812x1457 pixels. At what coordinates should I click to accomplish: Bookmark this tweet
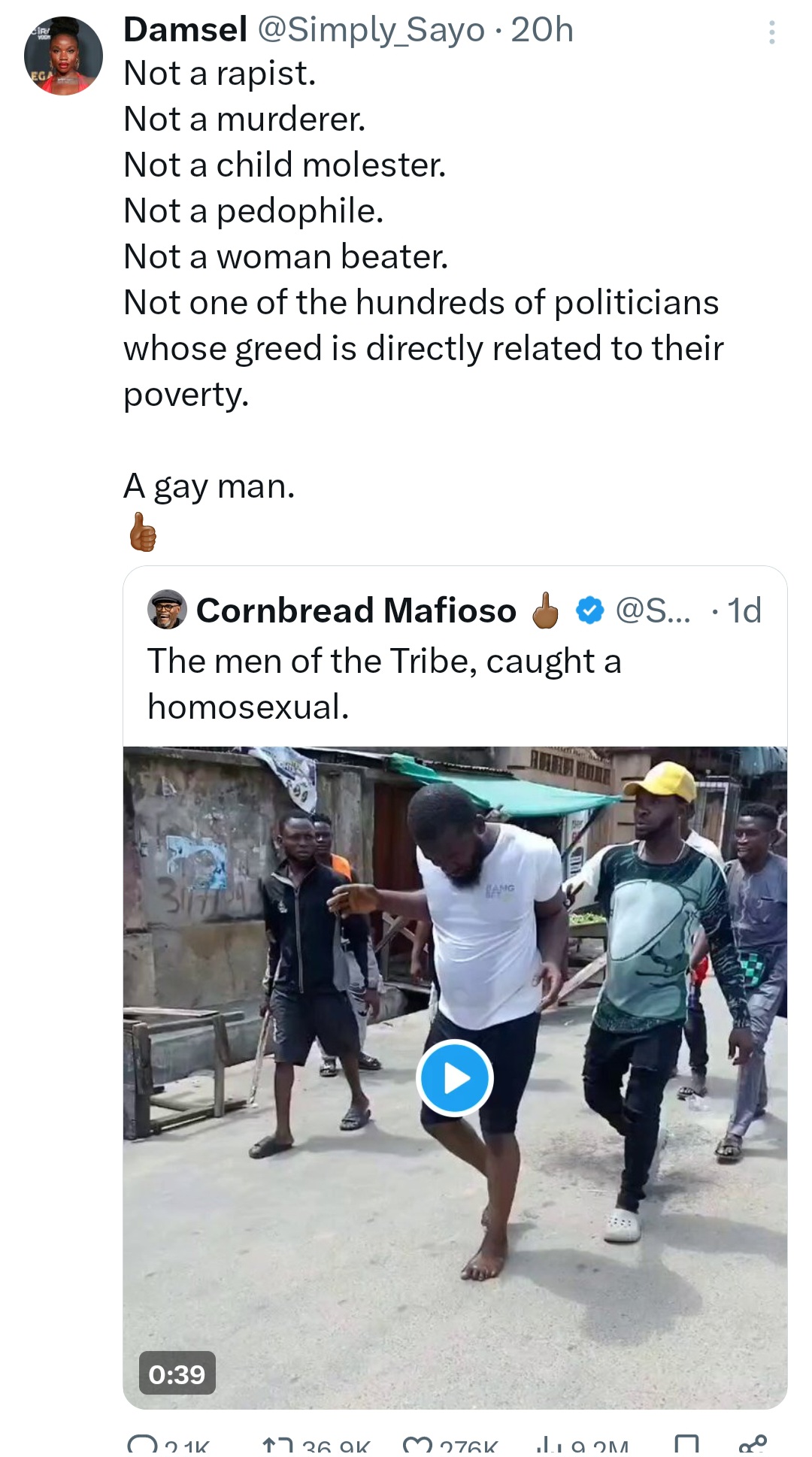tap(686, 1446)
